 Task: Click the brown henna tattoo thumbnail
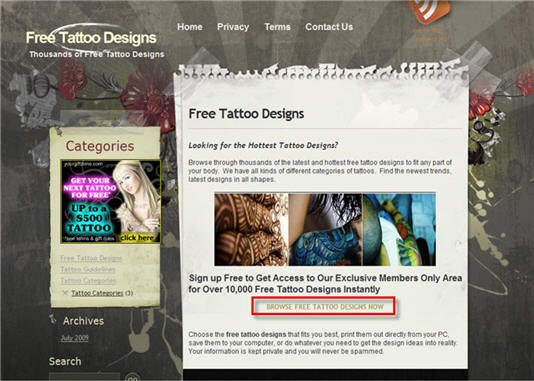coord(251,229)
